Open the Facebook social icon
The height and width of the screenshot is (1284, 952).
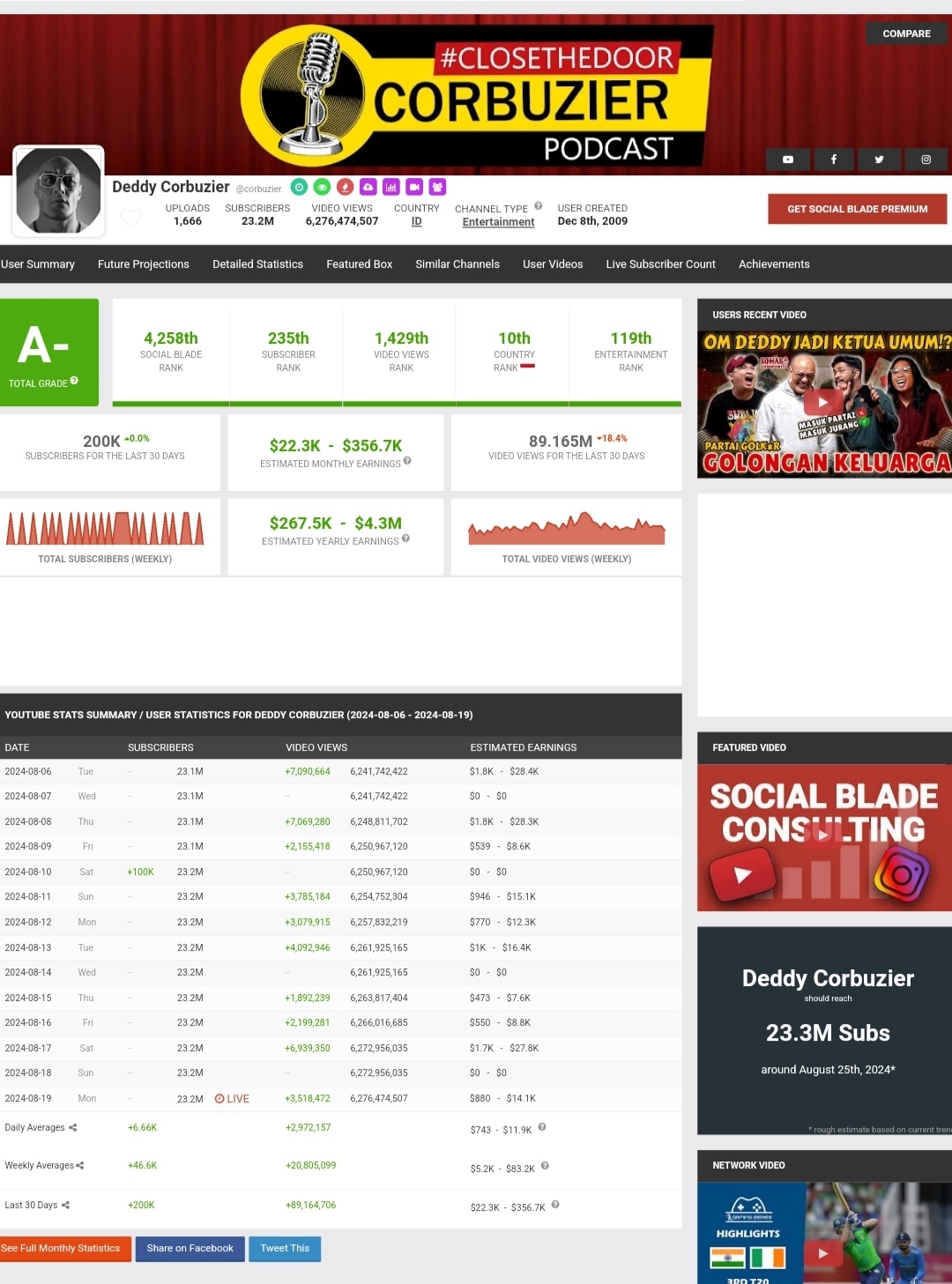coord(833,160)
